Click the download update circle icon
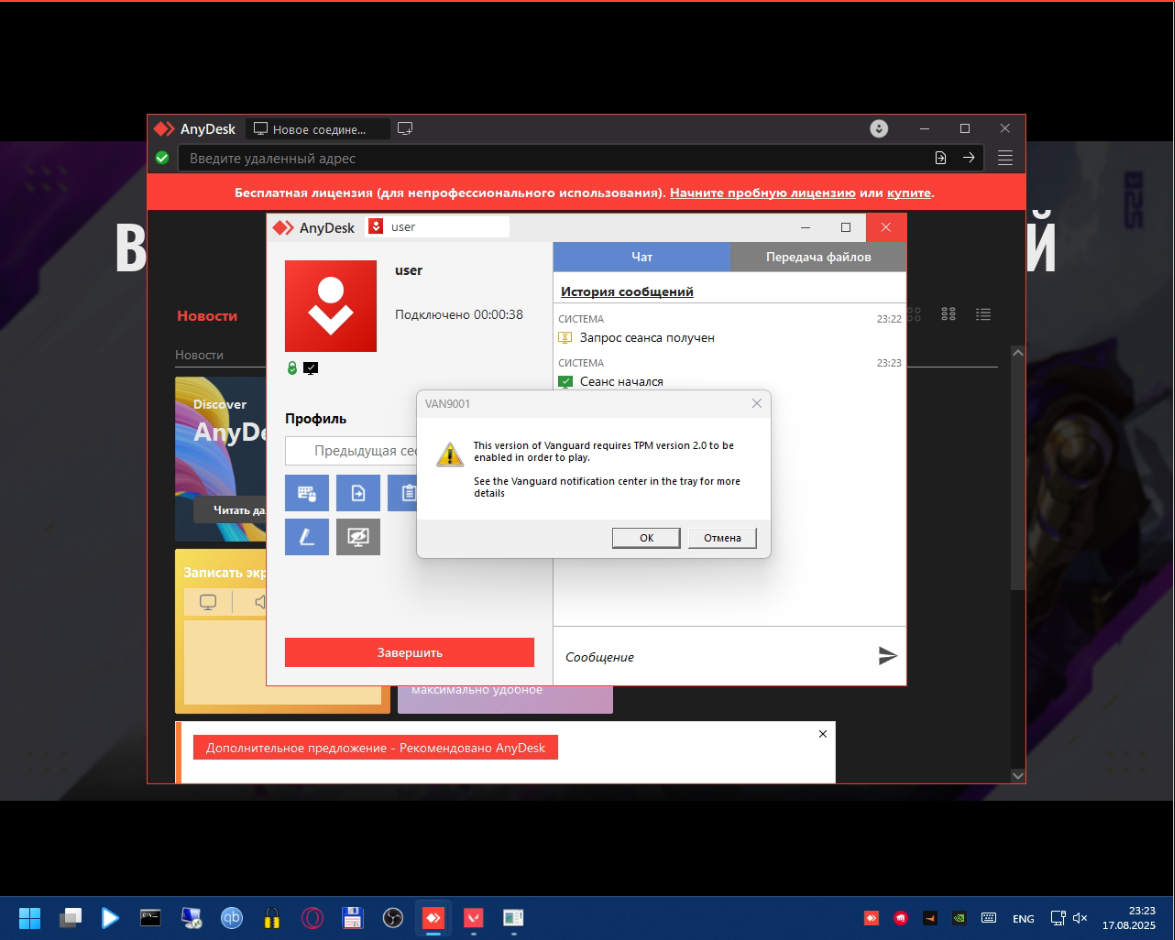This screenshot has width=1175, height=940. point(879,128)
